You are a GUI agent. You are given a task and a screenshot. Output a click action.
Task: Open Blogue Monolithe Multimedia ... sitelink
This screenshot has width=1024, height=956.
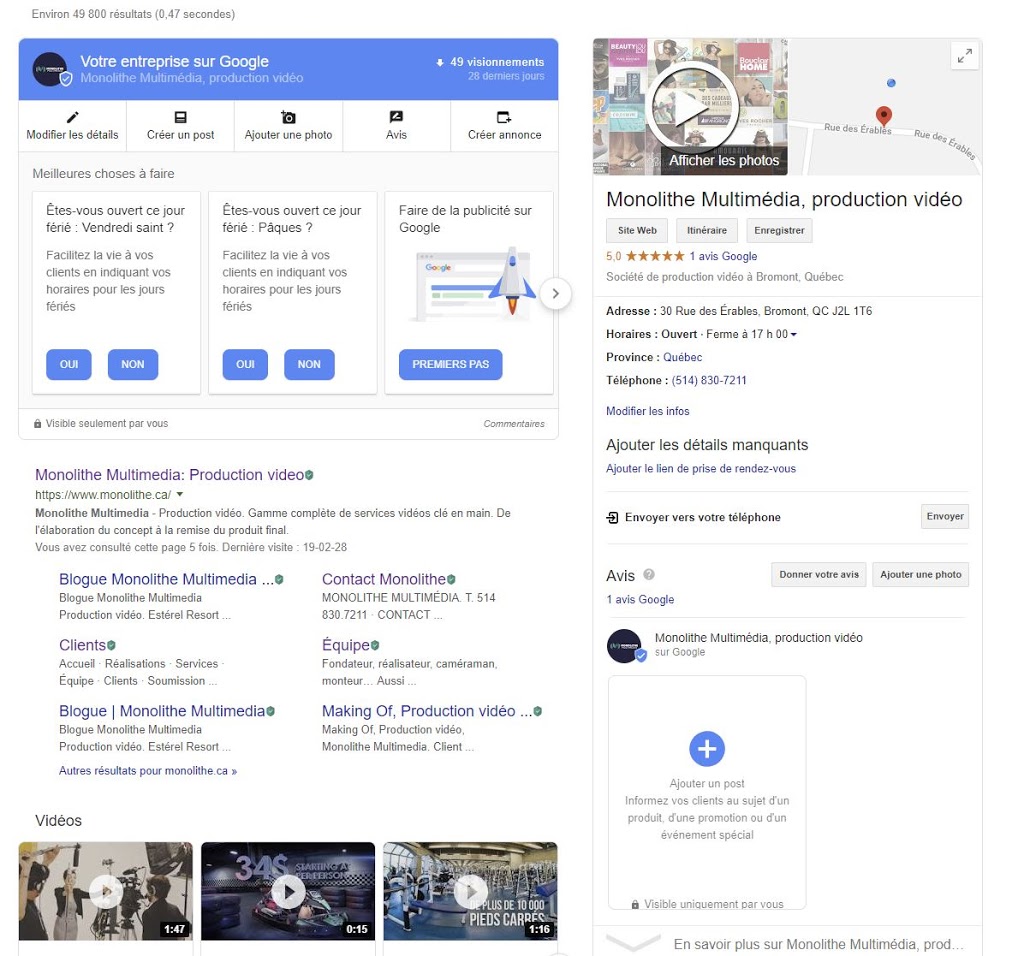click(x=167, y=579)
